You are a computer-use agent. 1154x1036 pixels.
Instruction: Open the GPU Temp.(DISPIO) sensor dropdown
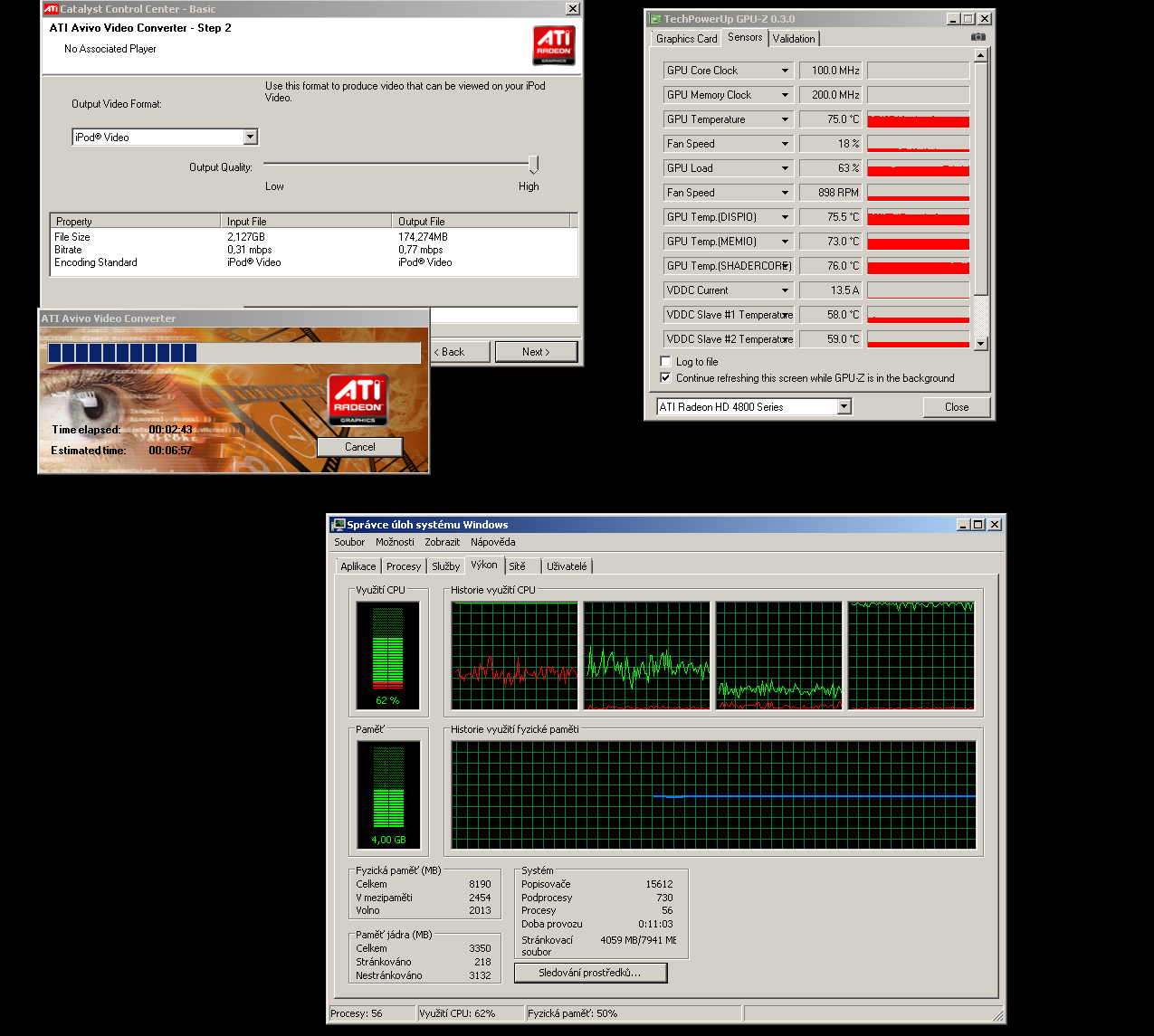pyautogui.click(x=785, y=217)
